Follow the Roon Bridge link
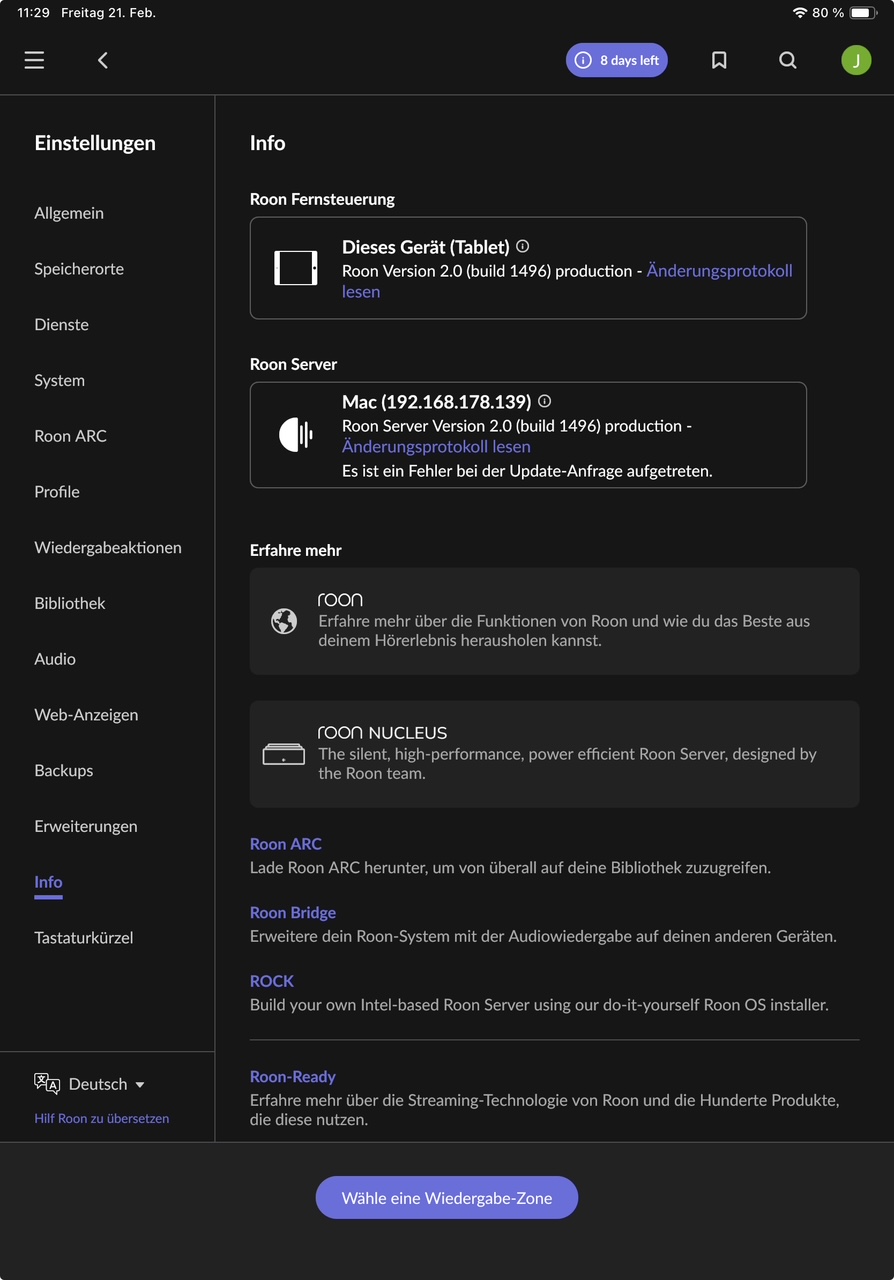This screenshot has height=1280, width=894. [x=293, y=912]
